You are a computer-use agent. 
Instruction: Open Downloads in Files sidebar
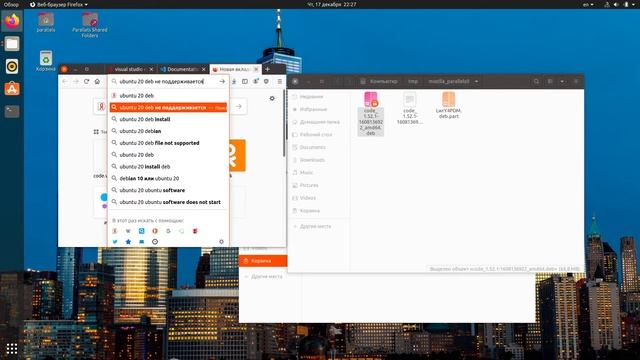[x=312, y=160]
